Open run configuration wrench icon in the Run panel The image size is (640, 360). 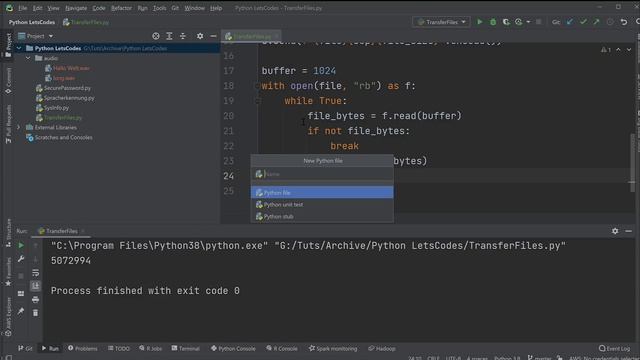(x=21, y=259)
